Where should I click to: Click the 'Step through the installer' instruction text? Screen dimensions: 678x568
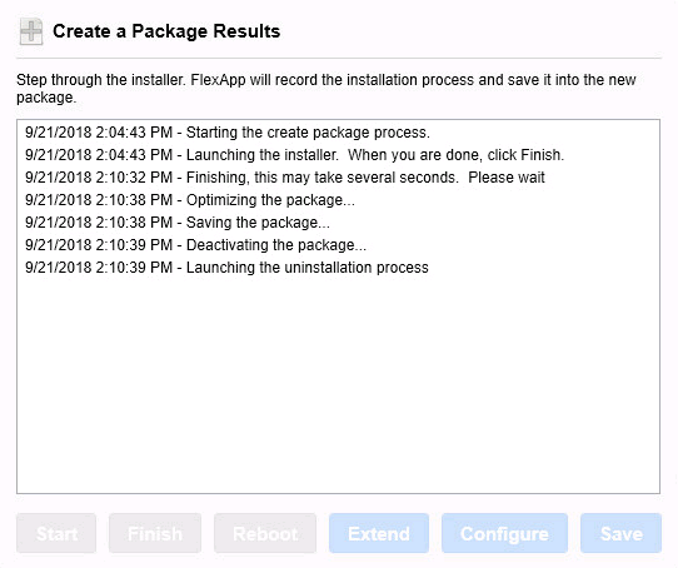click(x=326, y=89)
